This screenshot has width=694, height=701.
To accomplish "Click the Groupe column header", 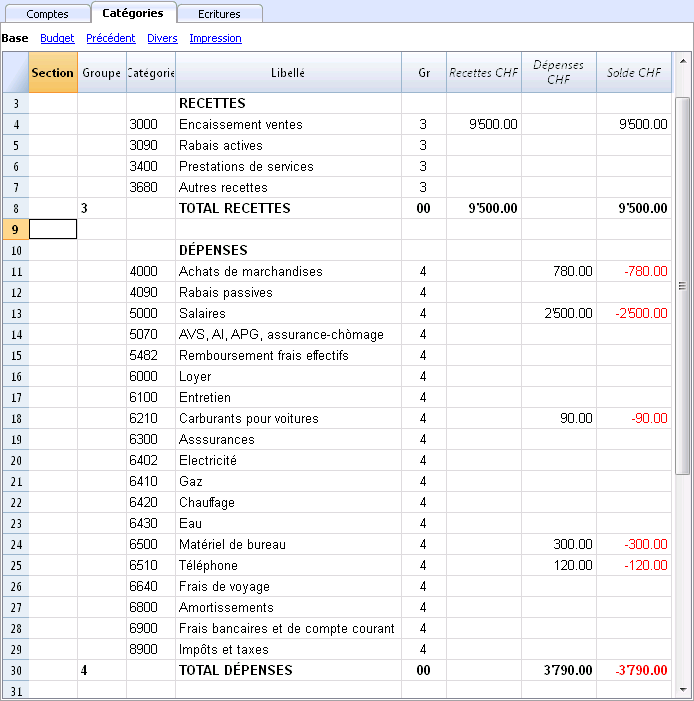I will (102, 72).
